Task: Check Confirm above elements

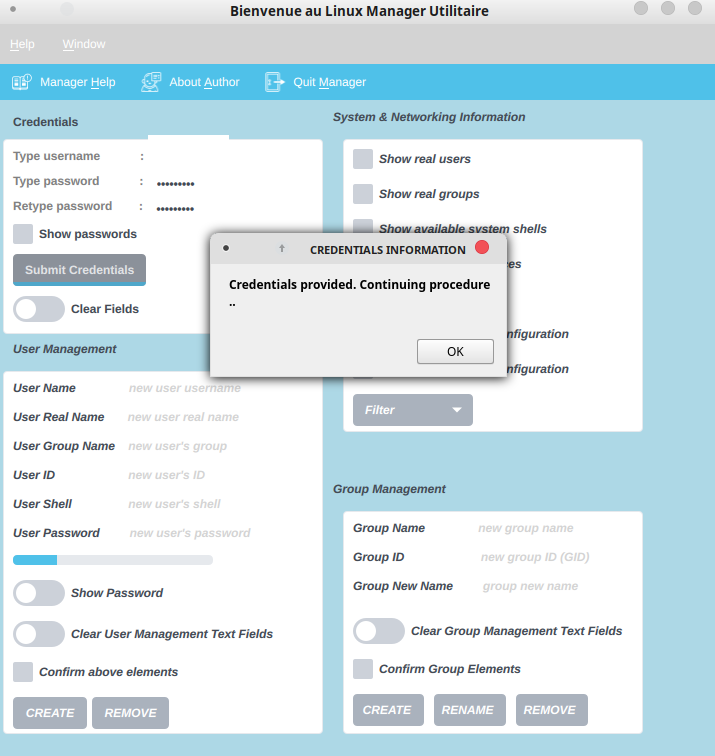Action: point(23,672)
